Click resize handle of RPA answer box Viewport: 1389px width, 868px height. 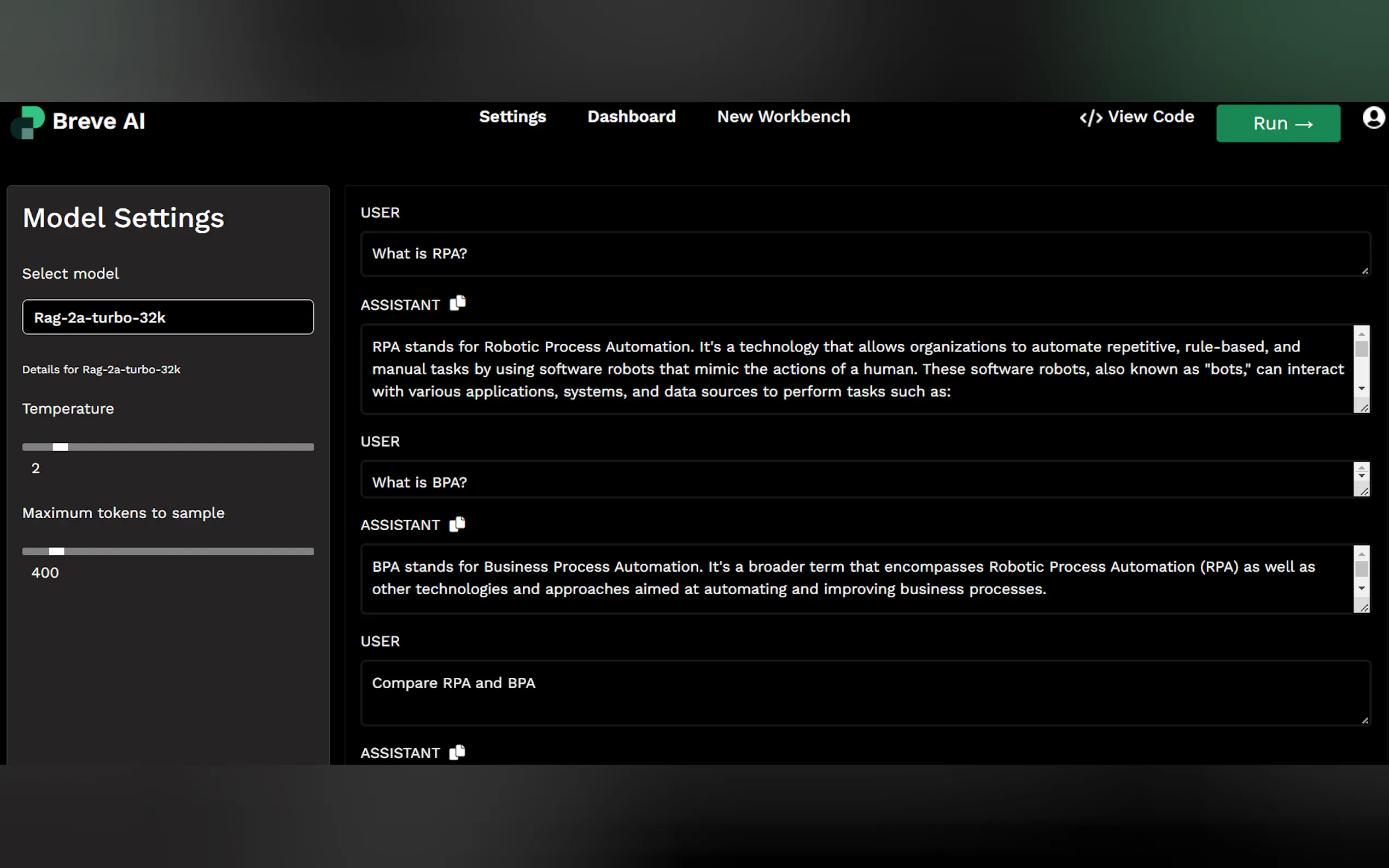1364,408
